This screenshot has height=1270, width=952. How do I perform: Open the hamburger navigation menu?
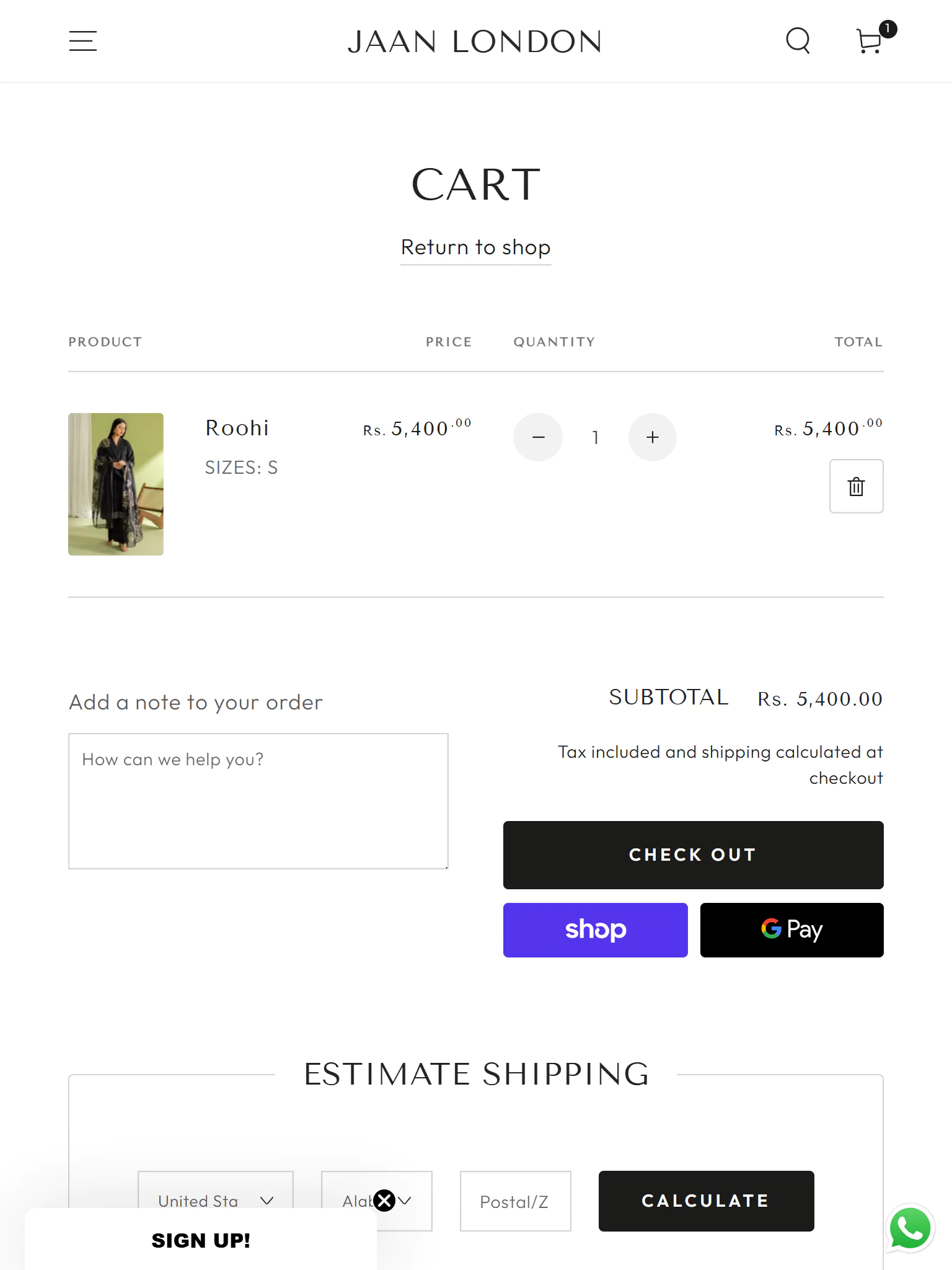pos(82,41)
